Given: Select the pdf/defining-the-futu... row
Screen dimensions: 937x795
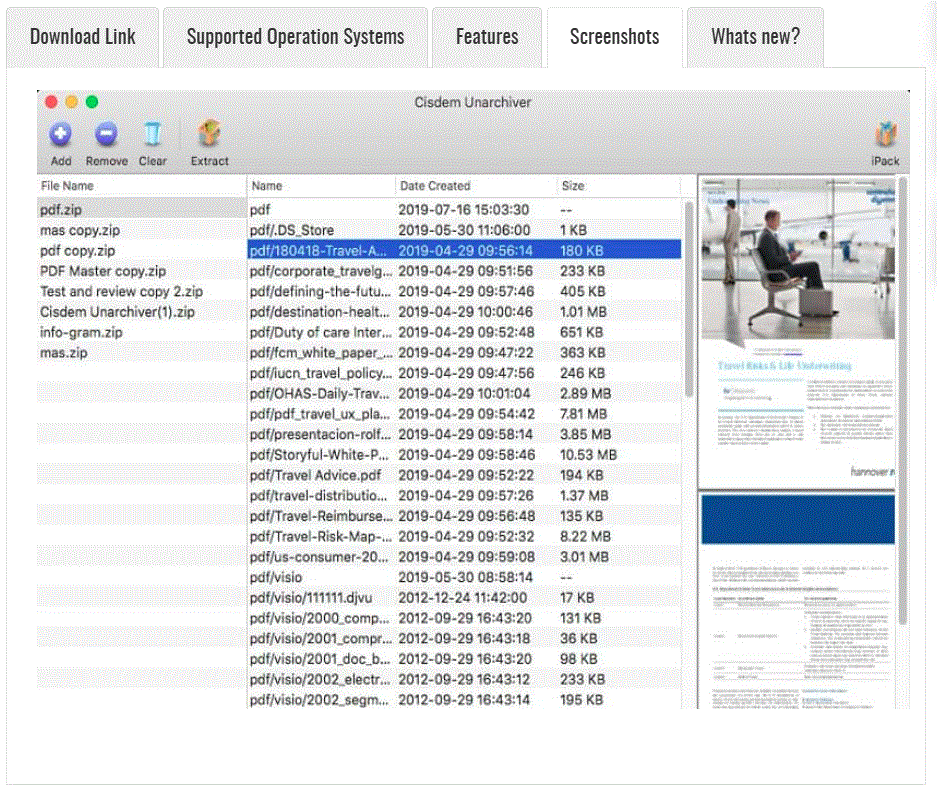Looking at the screenshot, I should click(464, 291).
